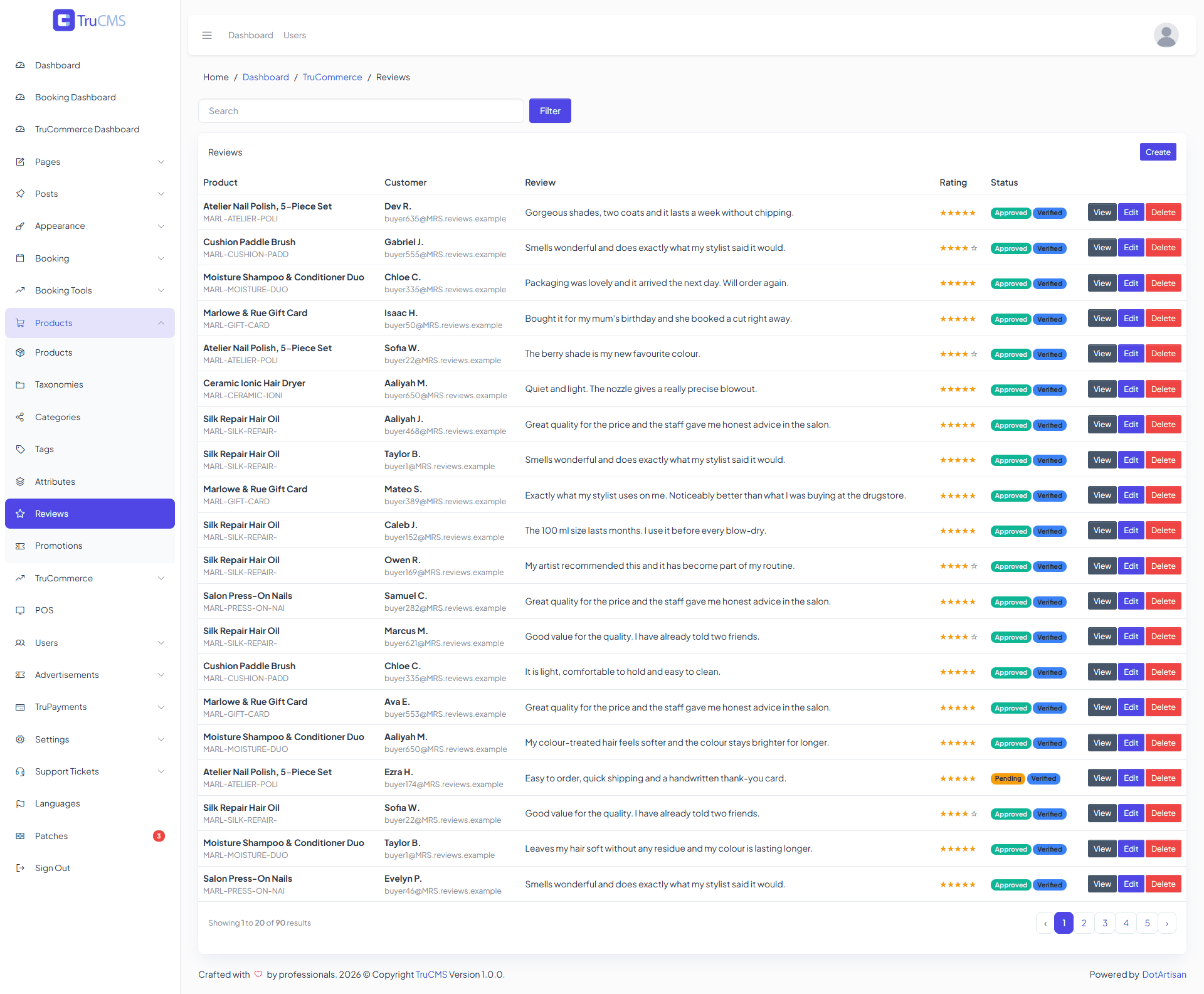Expand the TruPayments sidebar menu

(x=90, y=707)
